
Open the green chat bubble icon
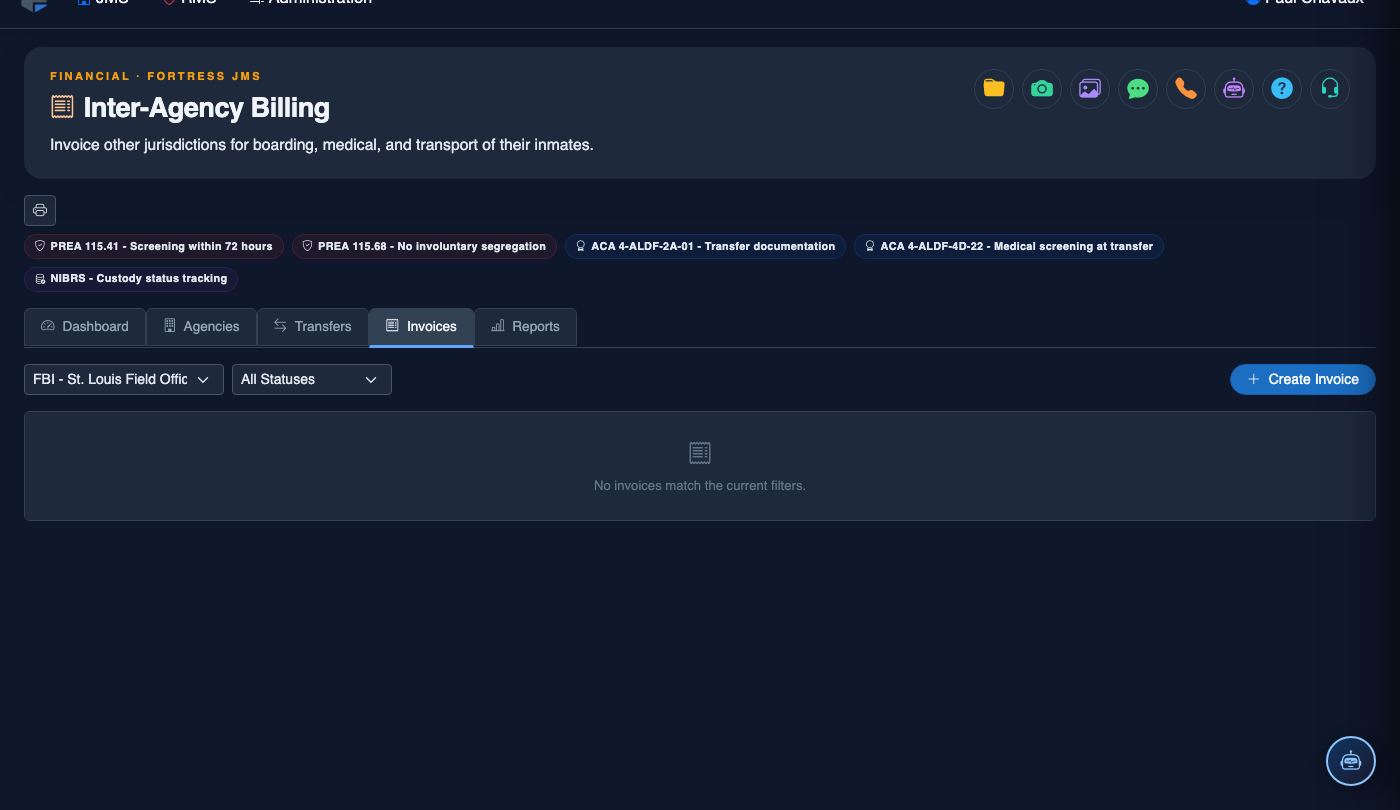(x=1138, y=89)
